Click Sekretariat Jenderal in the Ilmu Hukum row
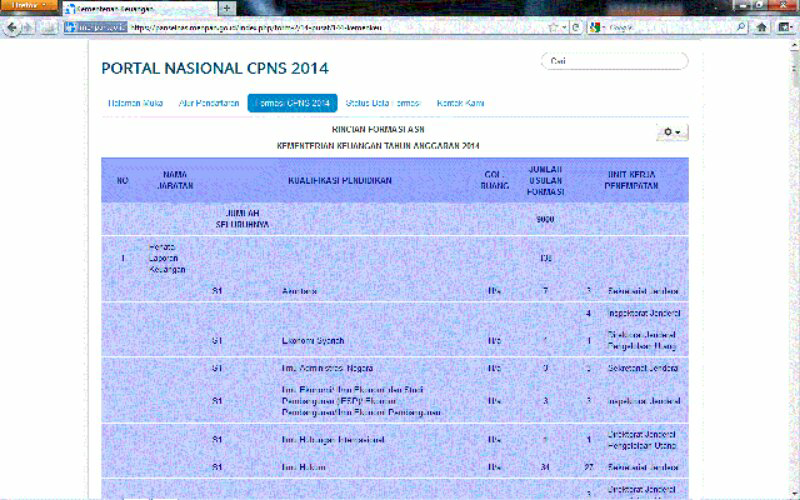Viewport: 800px width, 500px height. point(643,467)
